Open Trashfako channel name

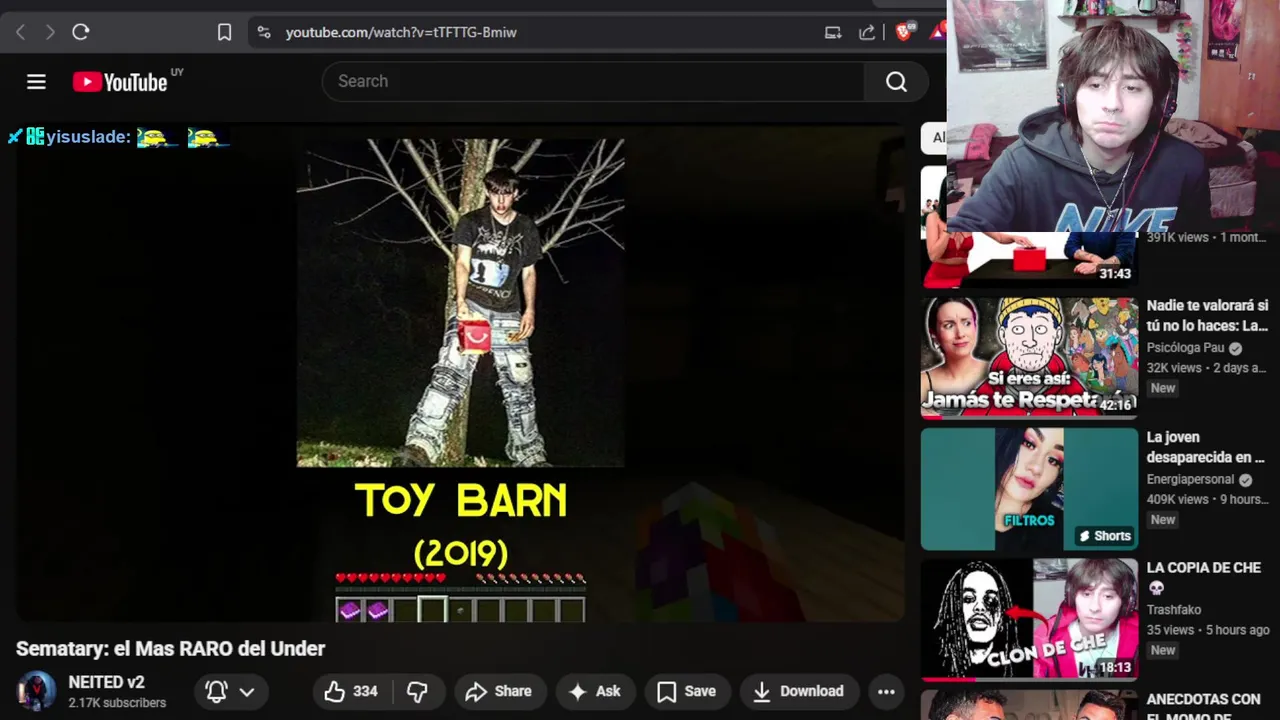[x=1174, y=610]
